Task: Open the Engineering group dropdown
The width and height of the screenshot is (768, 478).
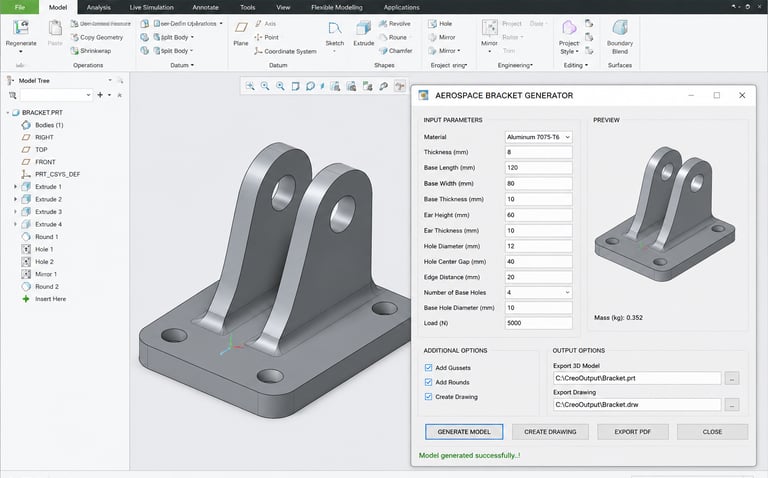Action: pos(515,65)
